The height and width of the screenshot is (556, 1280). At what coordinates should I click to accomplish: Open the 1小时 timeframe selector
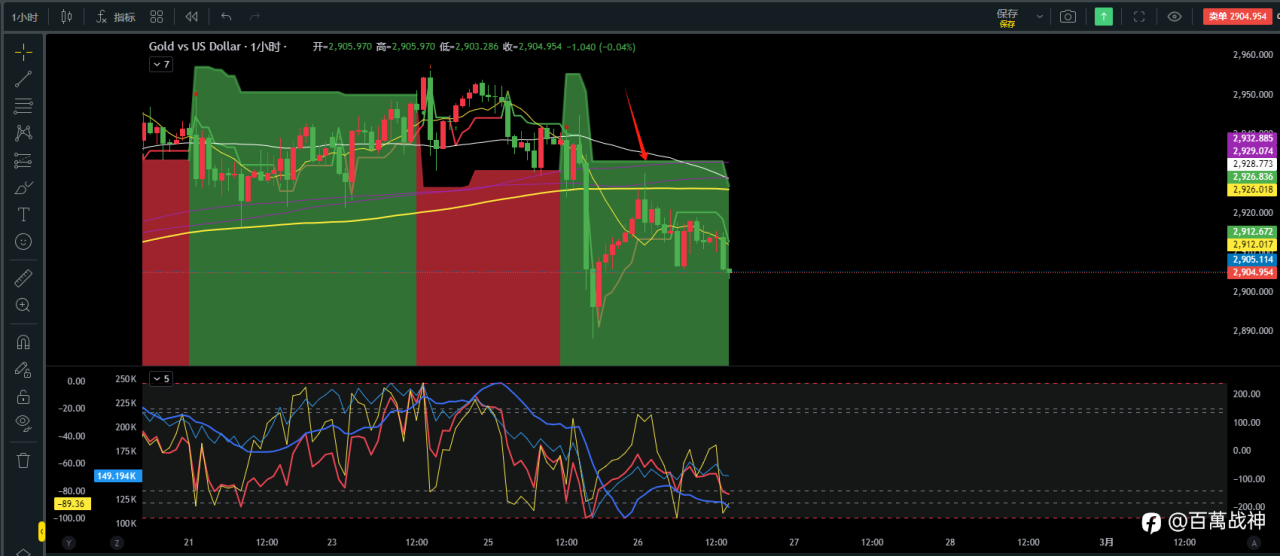pos(27,17)
